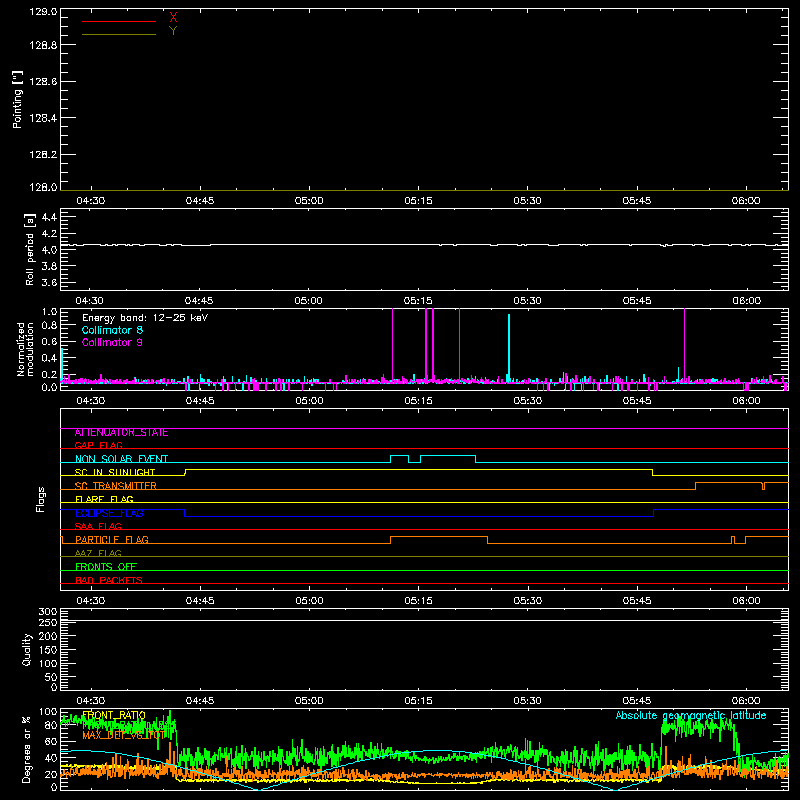
Task: Select the SAA_FLAG label
Action: [98, 526]
